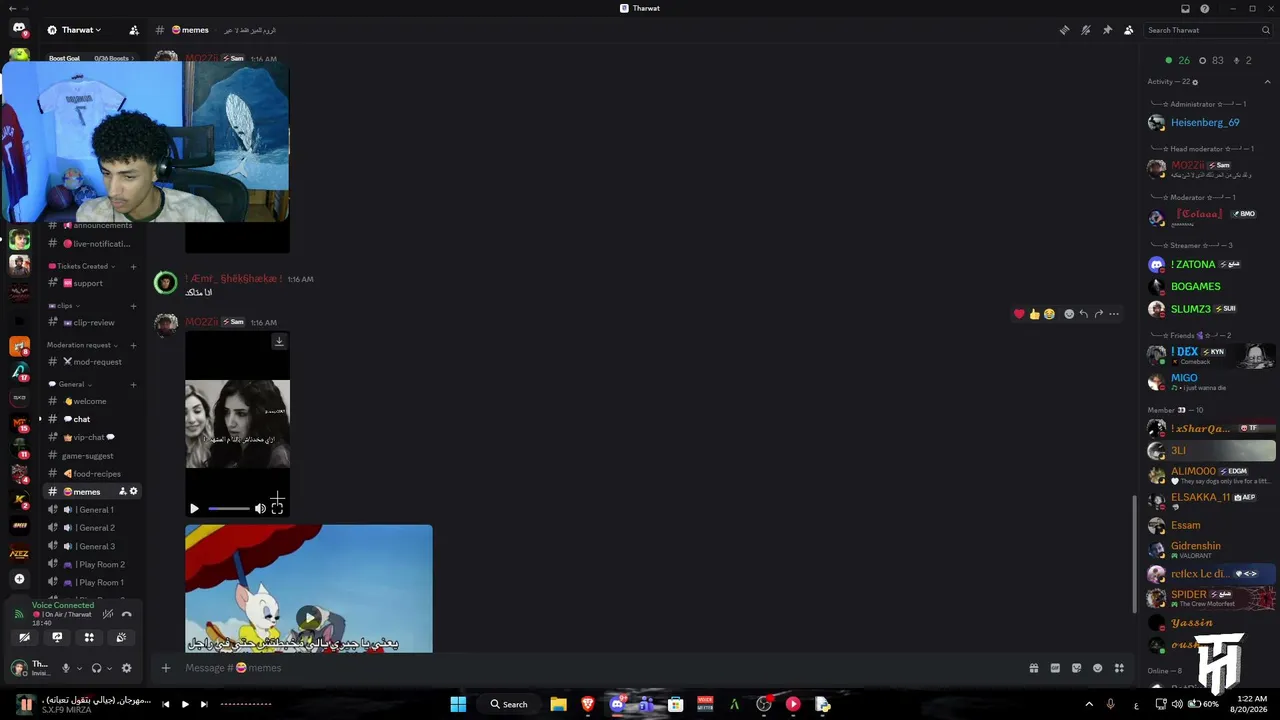Open the Apps launcher in message bar
Image resolution: width=1280 pixels, height=720 pixels.
point(1119,668)
